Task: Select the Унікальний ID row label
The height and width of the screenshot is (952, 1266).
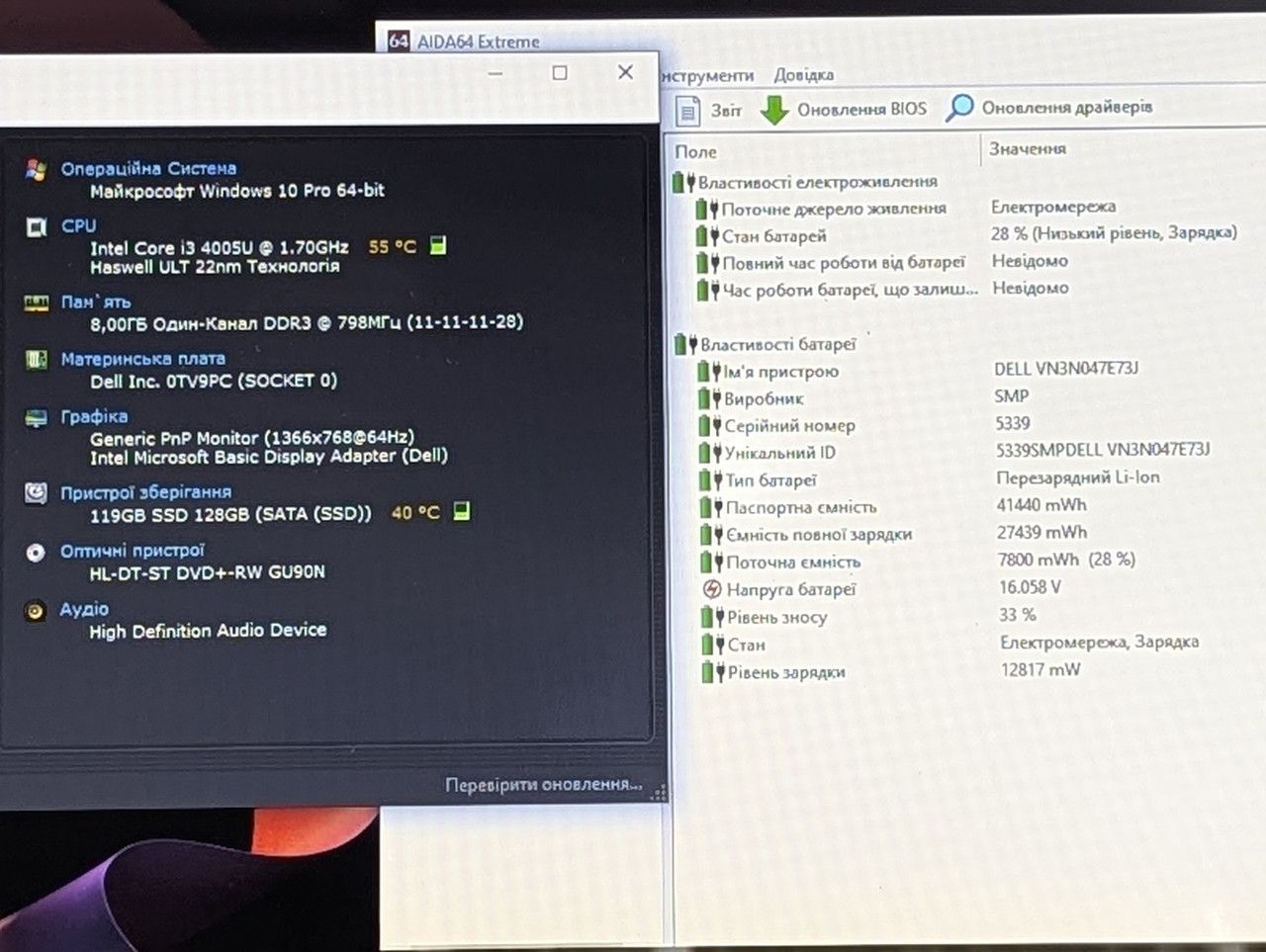Action: (780, 453)
